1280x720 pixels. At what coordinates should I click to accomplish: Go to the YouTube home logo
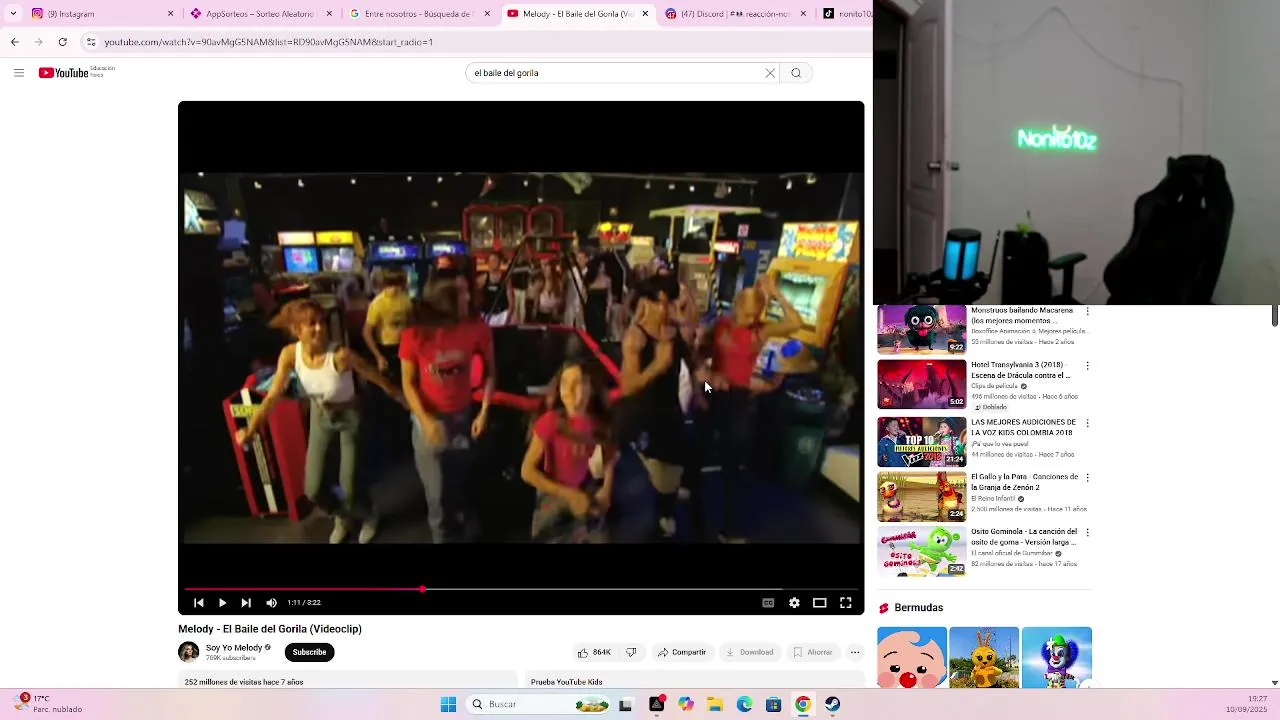click(x=64, y=73)
